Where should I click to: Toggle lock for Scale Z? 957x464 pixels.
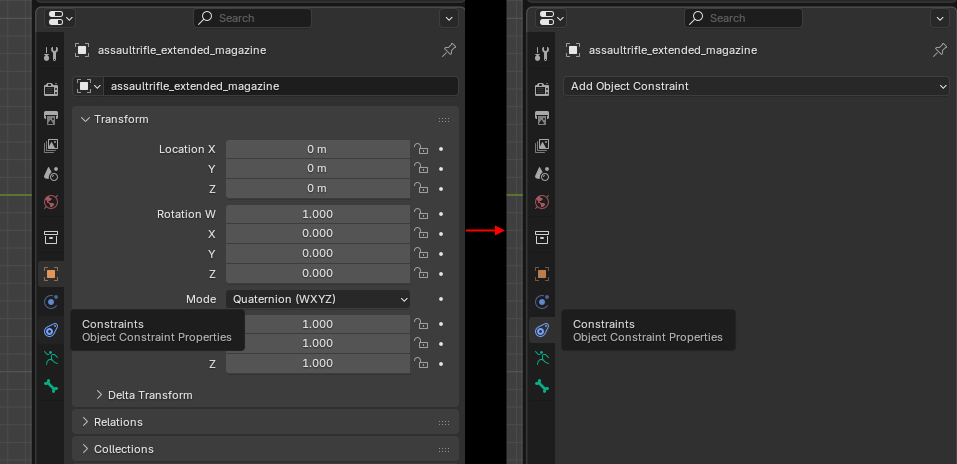(x=421, y=363)
